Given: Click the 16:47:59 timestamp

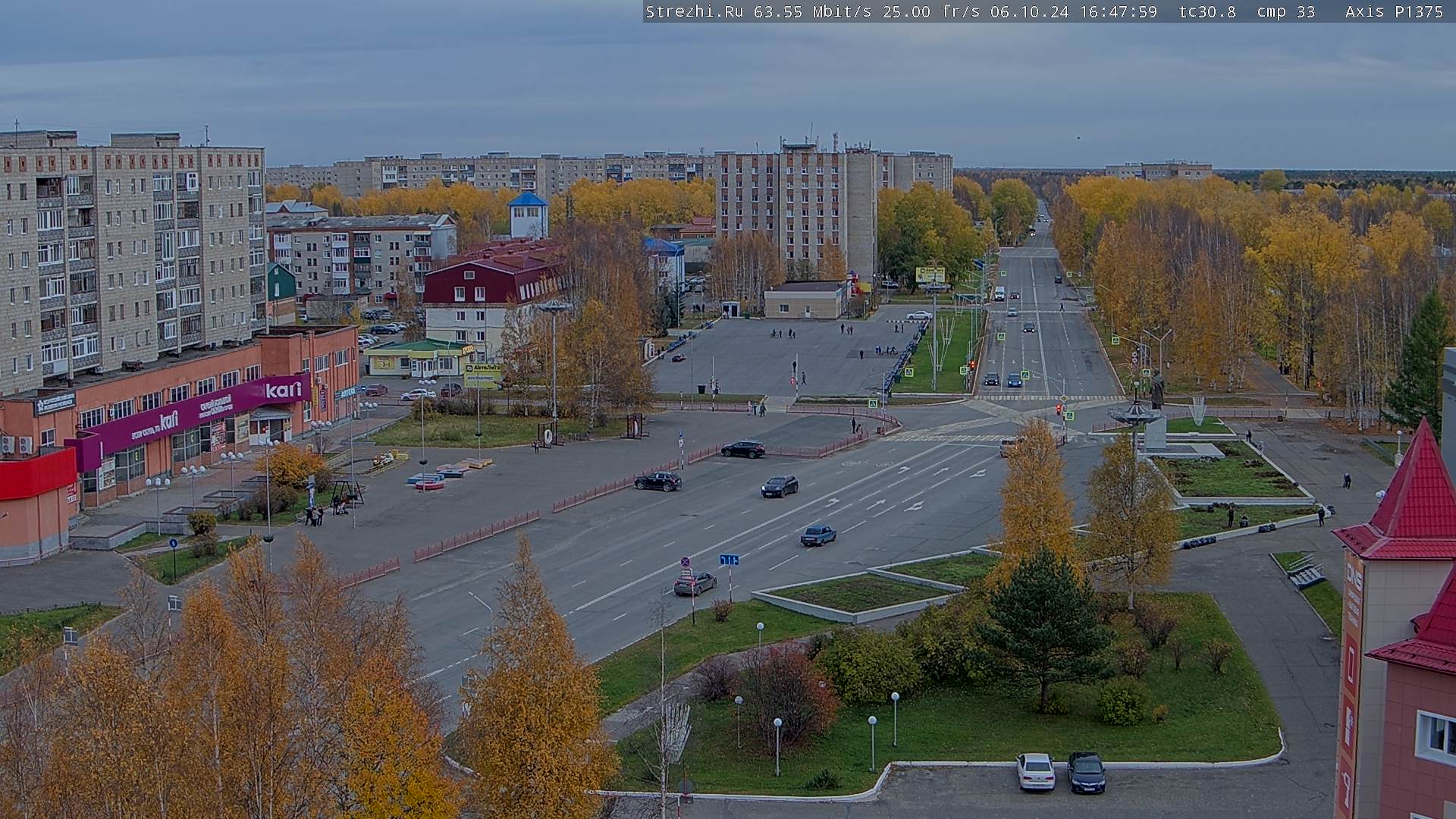Looking at the screenshot, I should [1117, 11].
